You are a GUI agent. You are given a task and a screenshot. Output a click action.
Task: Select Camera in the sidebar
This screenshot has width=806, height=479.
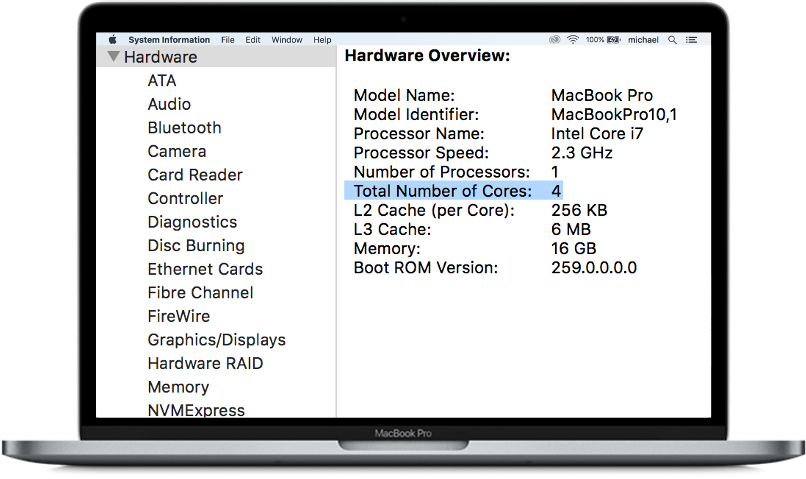pos(177,152)
